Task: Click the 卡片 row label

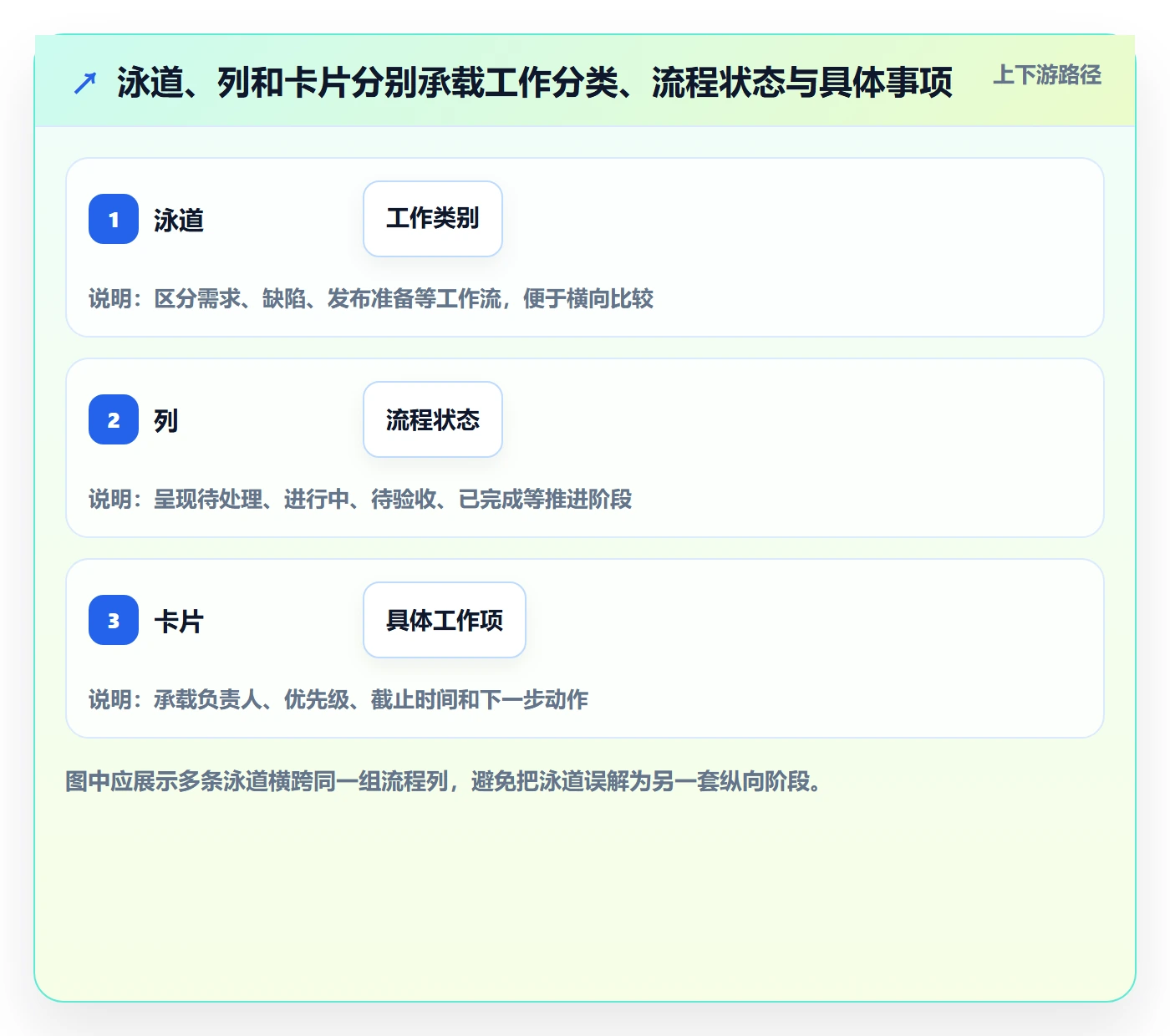Action: (x=179, y=621)
